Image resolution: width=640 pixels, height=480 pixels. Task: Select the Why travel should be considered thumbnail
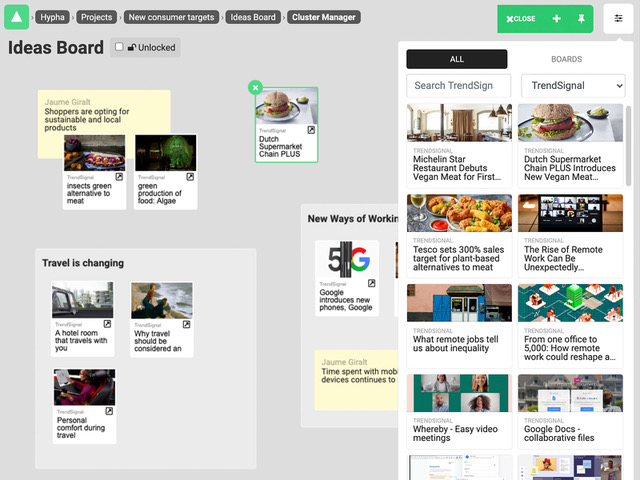pos(162,300)
